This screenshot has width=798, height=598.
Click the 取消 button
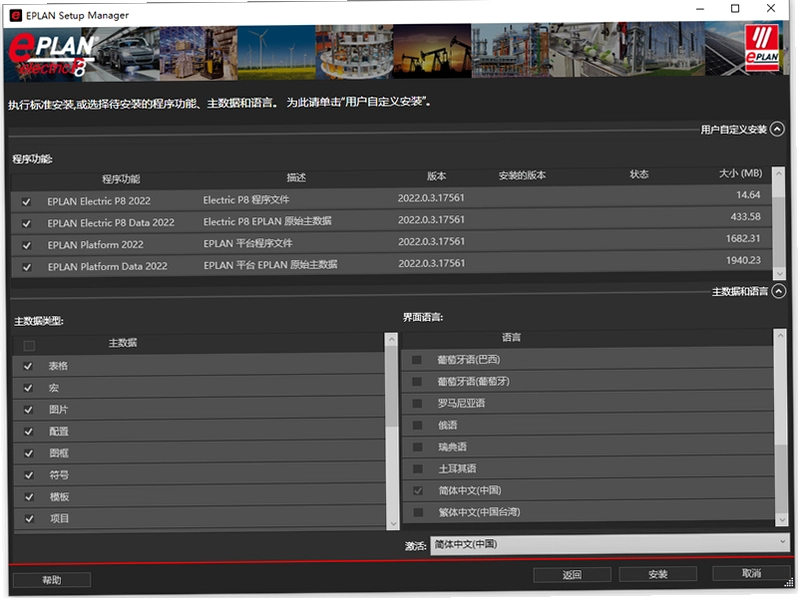pos(751,573)
